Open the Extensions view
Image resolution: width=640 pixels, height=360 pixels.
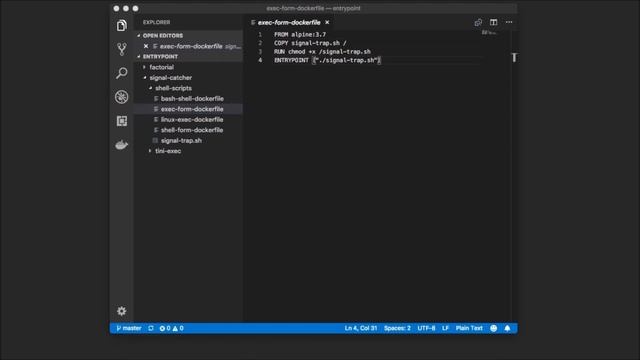coord(122,121)
